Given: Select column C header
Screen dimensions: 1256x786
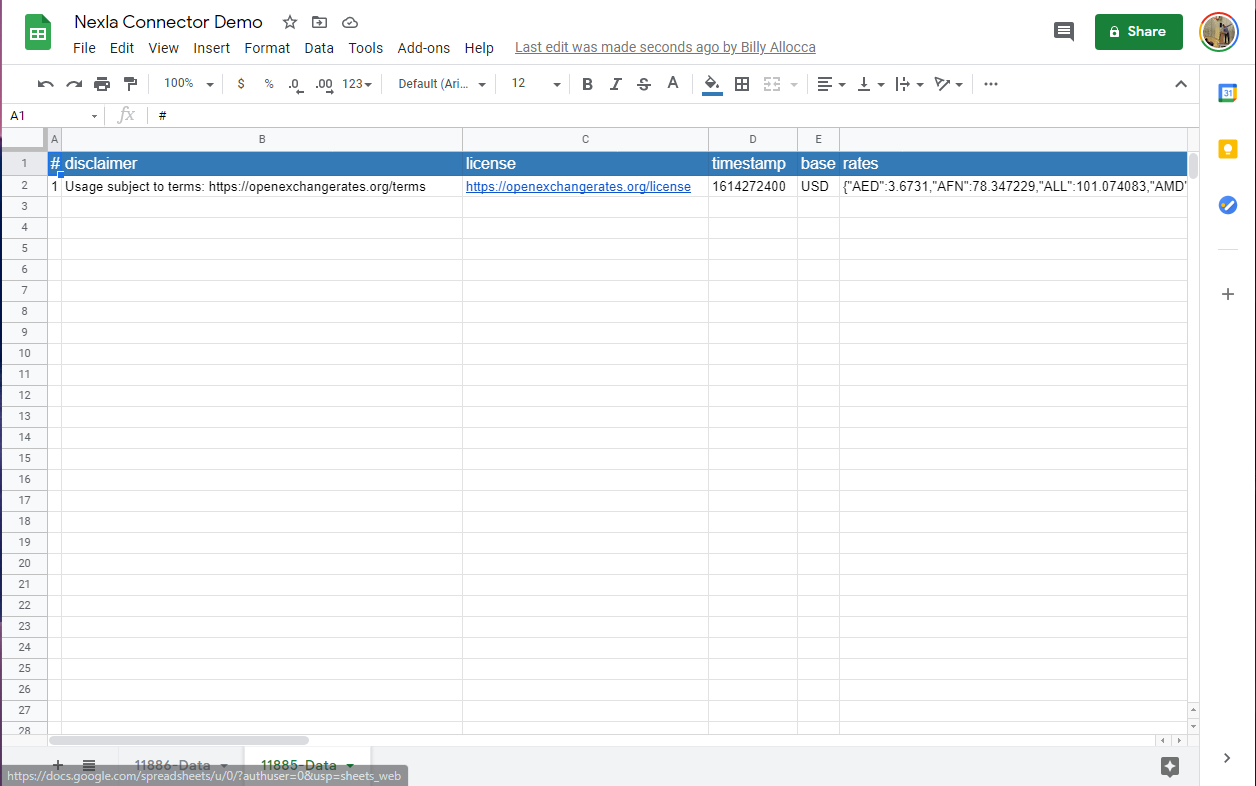Looking at the screenshot, I should tap(585, 139).
